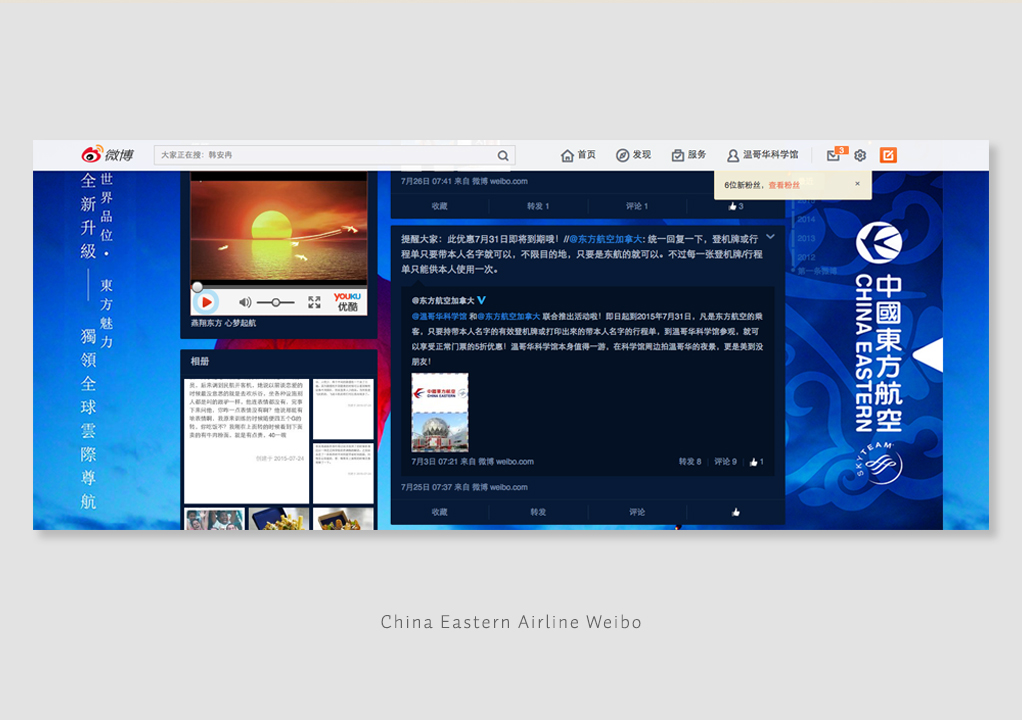Click 转发 1 on top post

coord(538,206)
